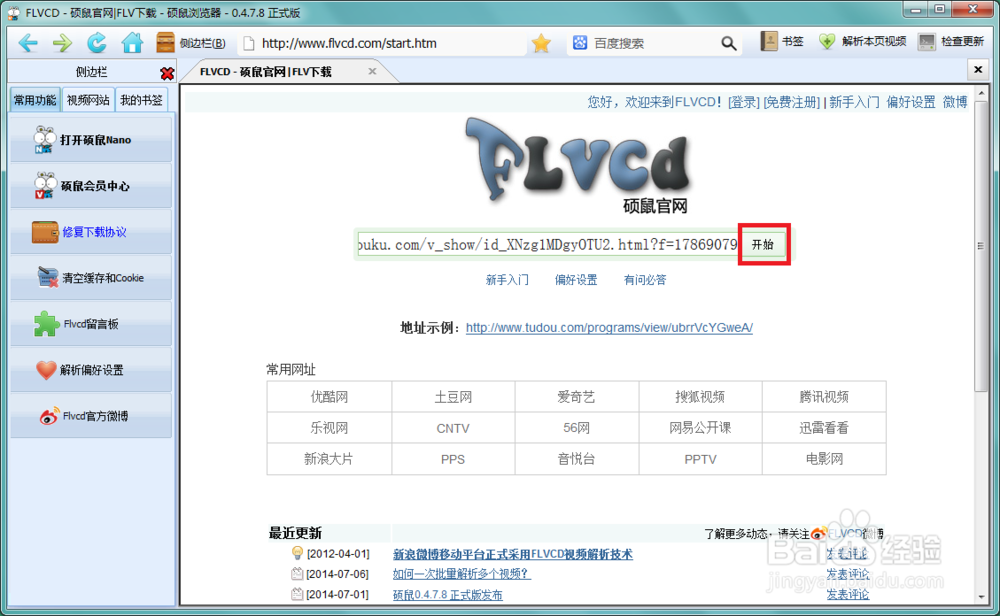Click the Baidu search engine icon
The image size is (1000, 616).
point(580,43)
